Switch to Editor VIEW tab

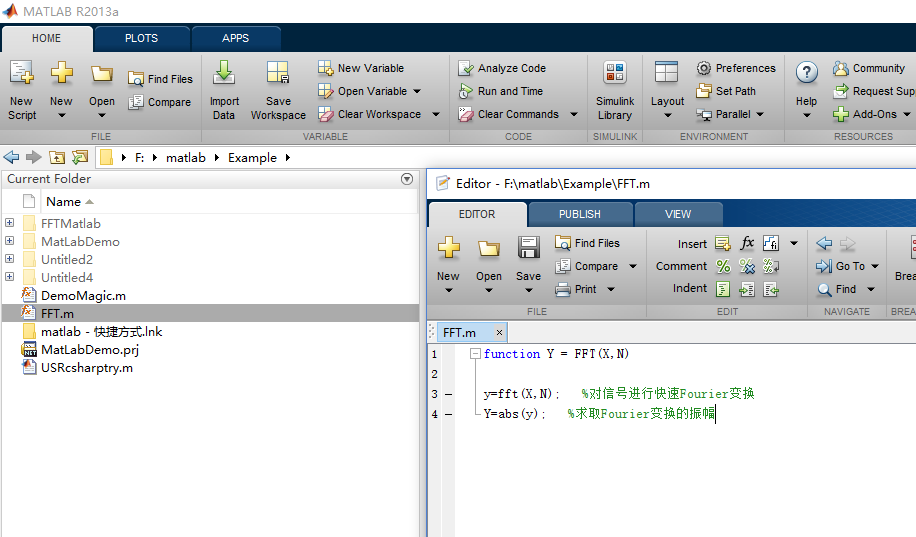pyautogui.click(x=678, y=214)
